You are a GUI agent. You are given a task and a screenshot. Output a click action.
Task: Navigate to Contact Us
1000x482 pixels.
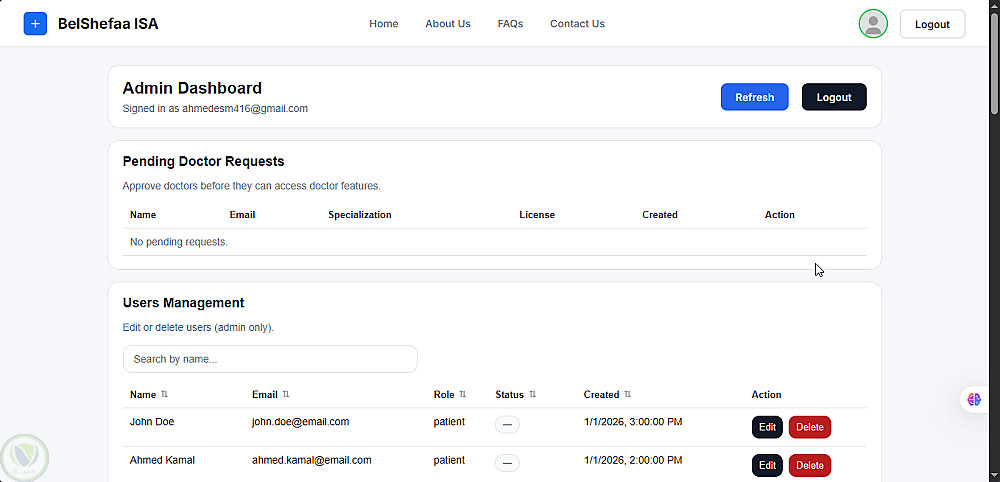pyautogui.click(x=577, y=24)
